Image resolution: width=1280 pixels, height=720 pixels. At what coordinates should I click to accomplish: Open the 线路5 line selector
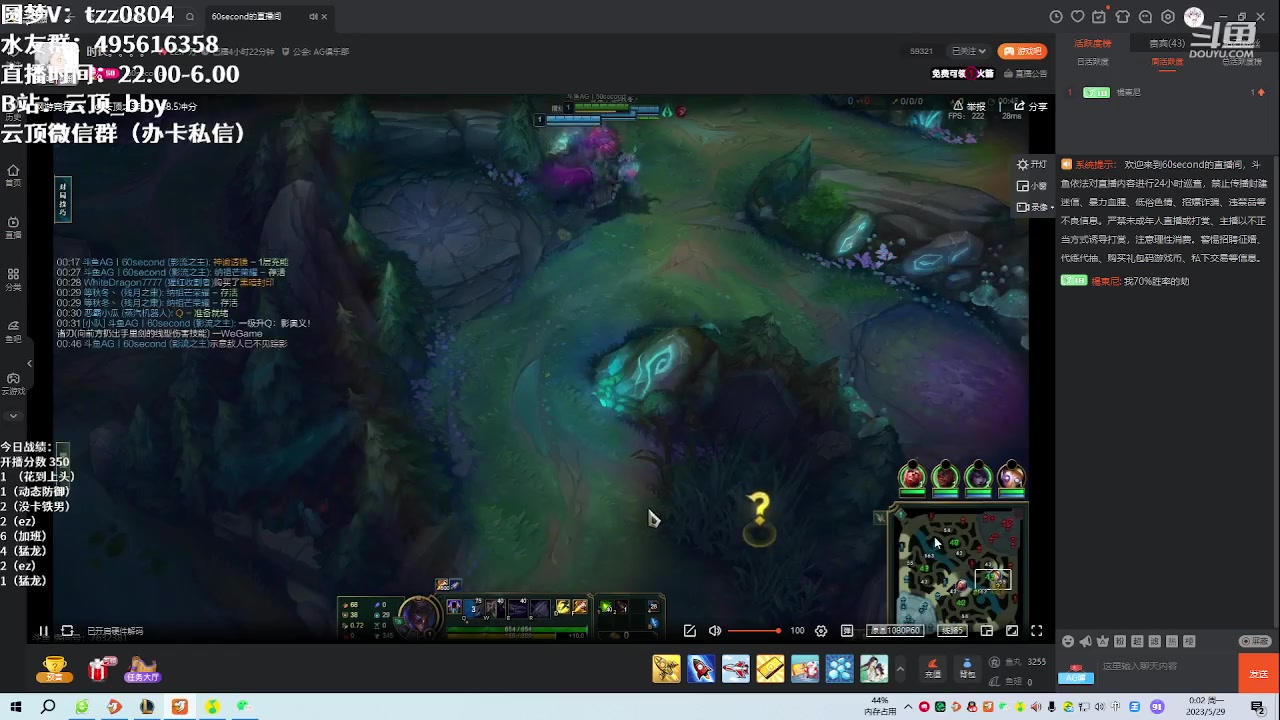point(952,631)
